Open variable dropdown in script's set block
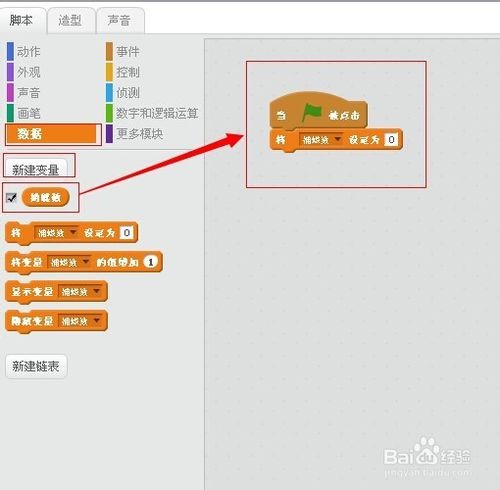The width and height of the screenshot is (500, 490). tap(321, 139)
